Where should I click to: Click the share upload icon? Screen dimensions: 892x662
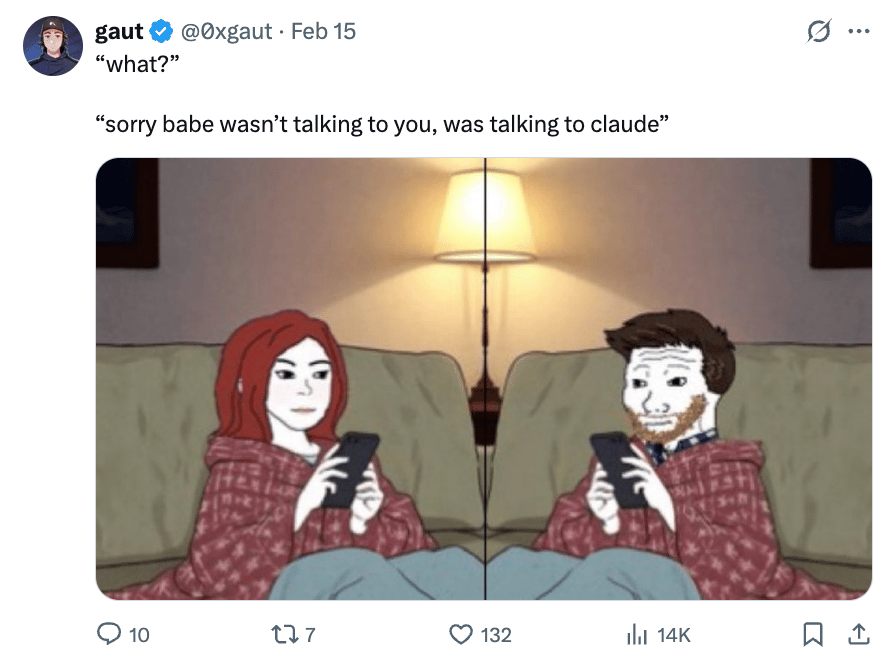point(858,634)
